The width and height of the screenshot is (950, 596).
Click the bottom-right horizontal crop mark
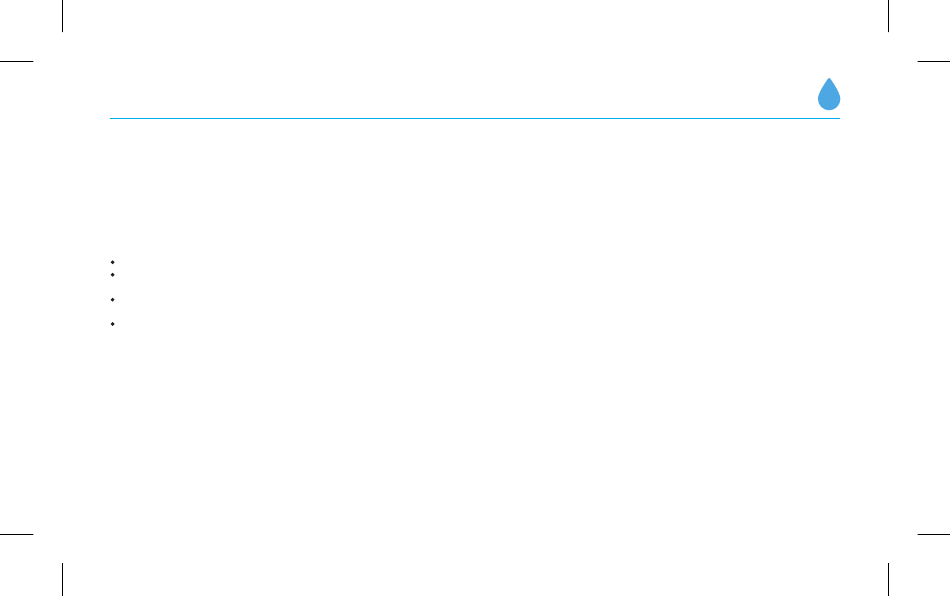(934, 534)
